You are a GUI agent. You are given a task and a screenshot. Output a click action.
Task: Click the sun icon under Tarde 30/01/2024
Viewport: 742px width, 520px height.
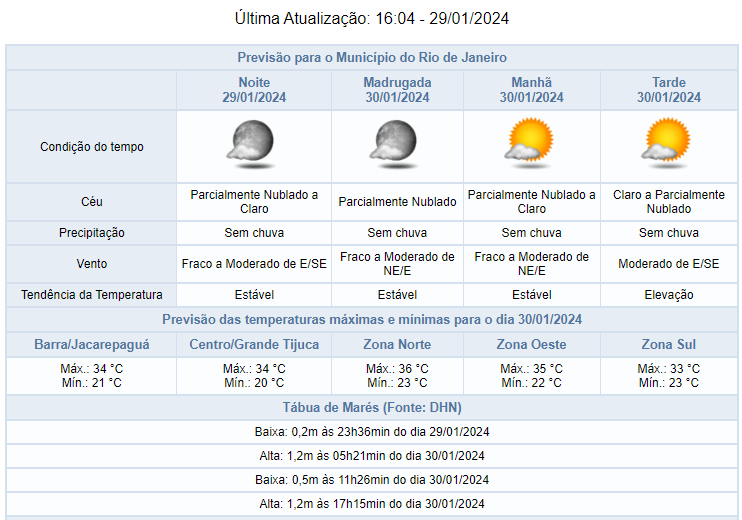666,143
